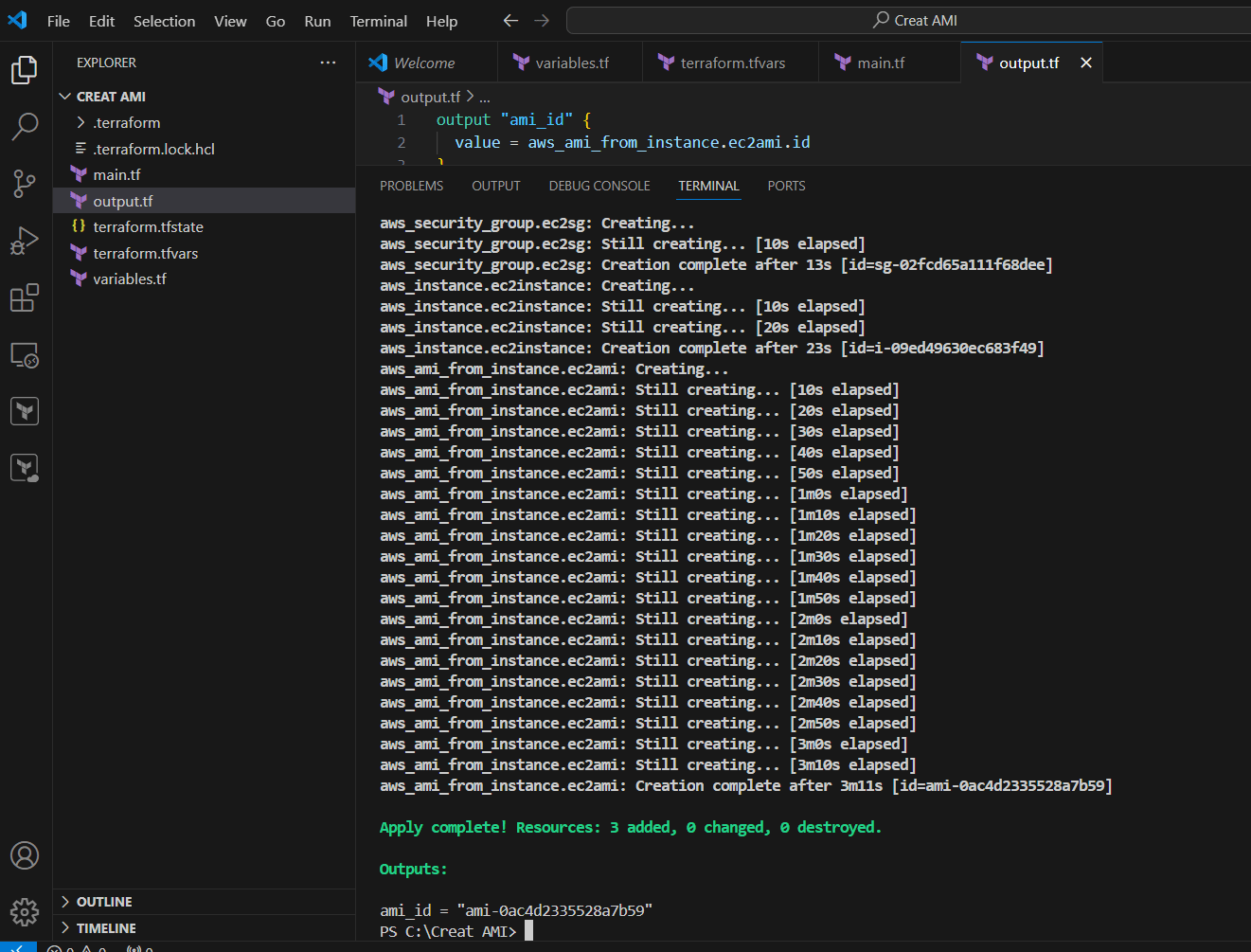Click the Welcome tab VS Code icon
Screen dimensions: 1251x952
click(x=379, y=63)
